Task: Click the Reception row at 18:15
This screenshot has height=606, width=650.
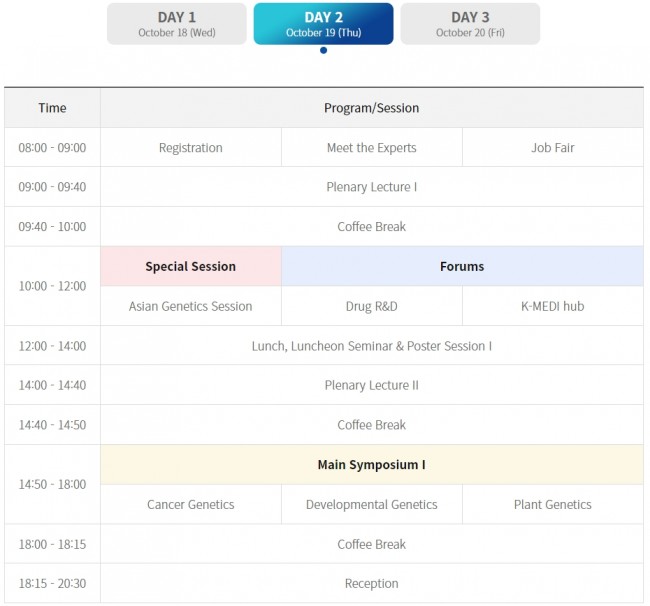Action: [371, 583]
